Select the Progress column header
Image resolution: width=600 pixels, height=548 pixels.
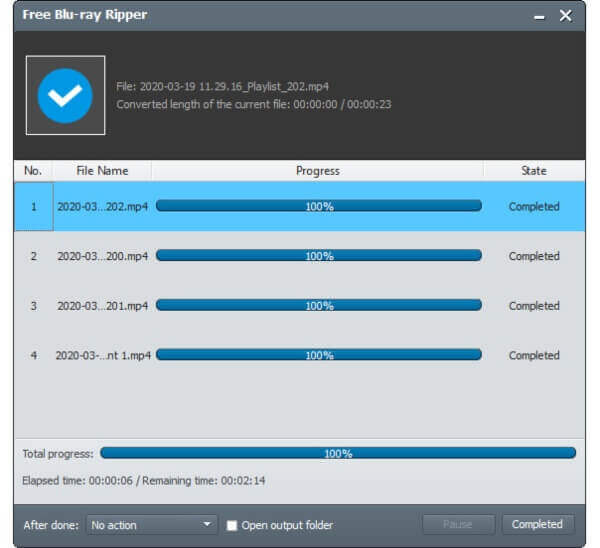click(x=318, y=171)
